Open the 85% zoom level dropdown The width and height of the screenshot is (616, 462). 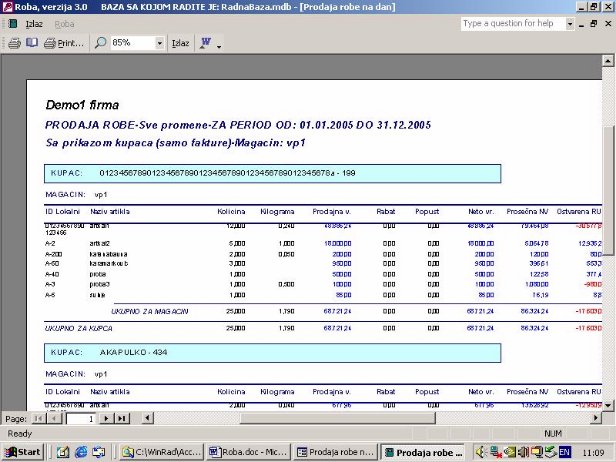(x=159, y=43)
